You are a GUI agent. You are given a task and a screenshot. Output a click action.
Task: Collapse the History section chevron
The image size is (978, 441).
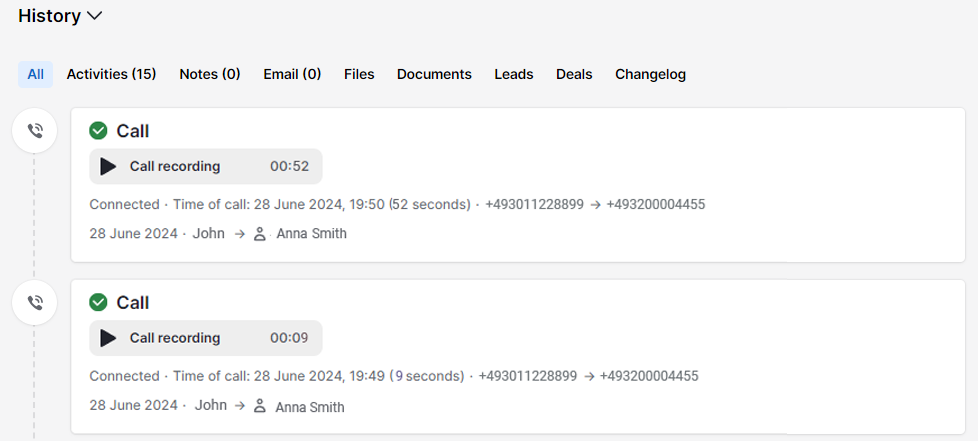[x=95, y=16]
